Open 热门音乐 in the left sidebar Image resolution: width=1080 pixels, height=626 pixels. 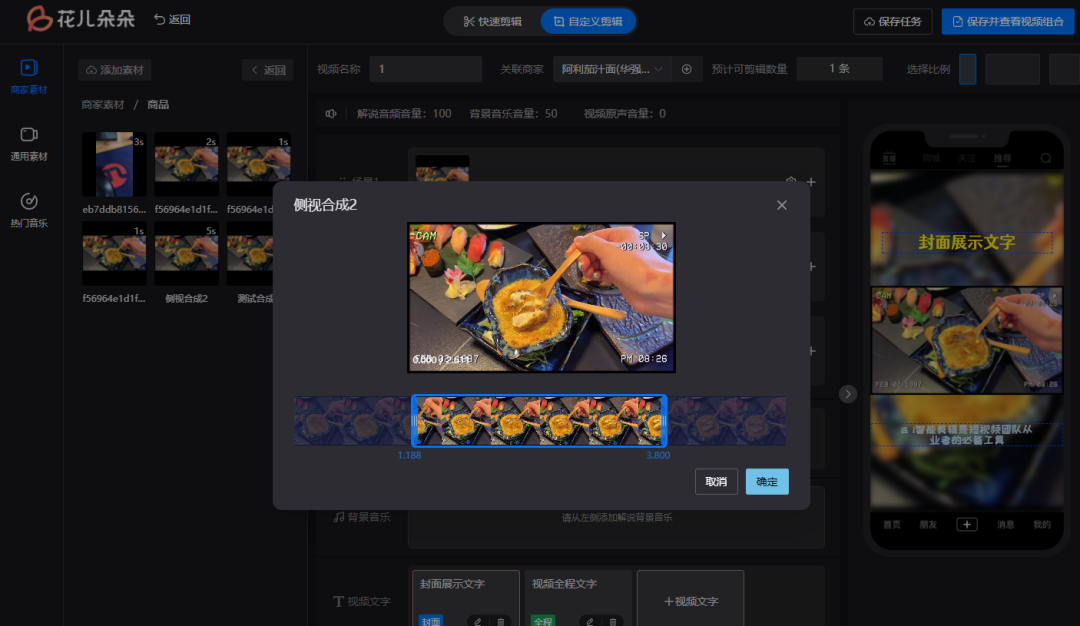tap(29, 210)
